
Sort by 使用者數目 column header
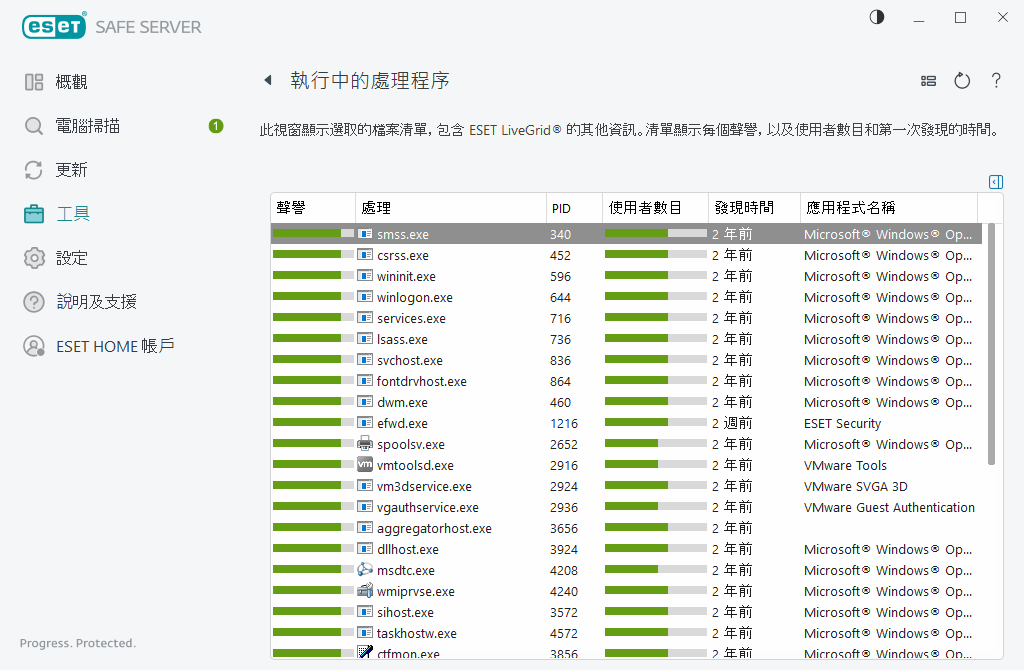click(655, 208)
